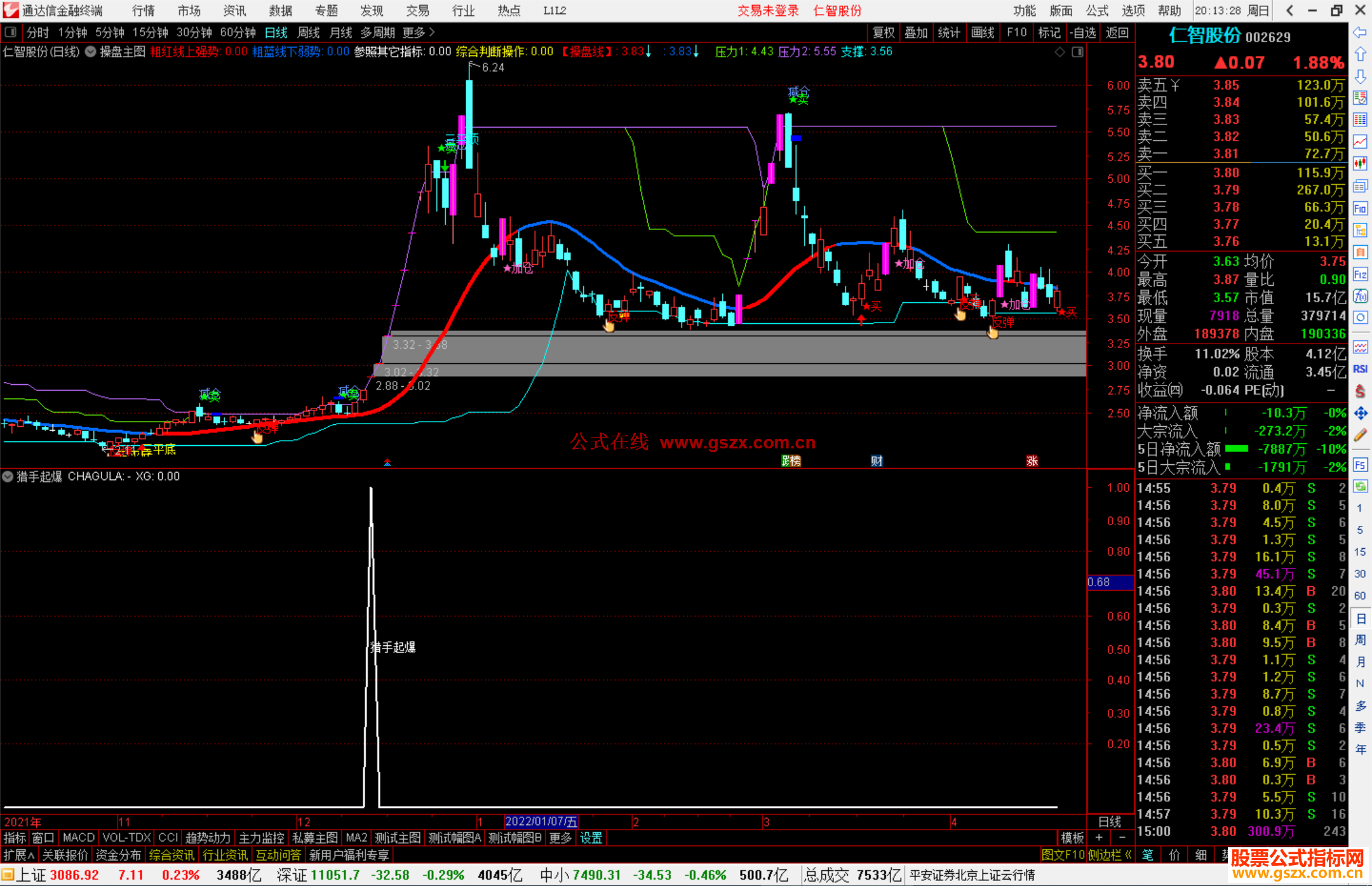Image resolution: width=1372 pixels, height=886 pixels.
Task: Click the 2022/01/07 date marker on timeline
Action: (x=541, y=822)
